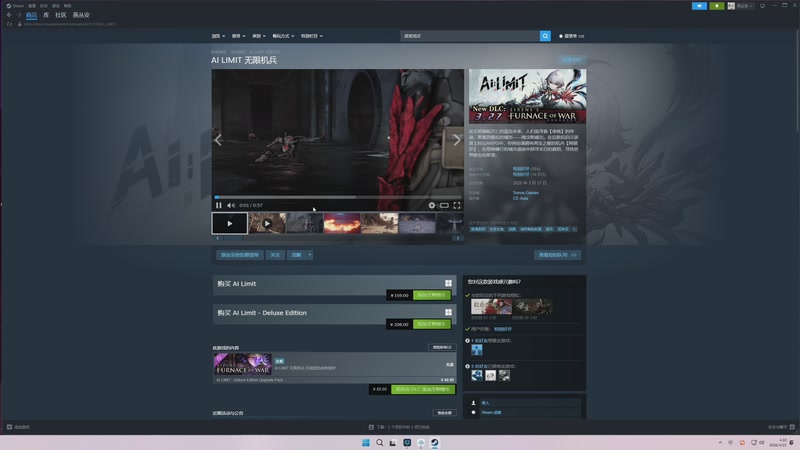Add AI Limit ¥159.00 to cart
The image size is (800, 450).
(432, 295)
